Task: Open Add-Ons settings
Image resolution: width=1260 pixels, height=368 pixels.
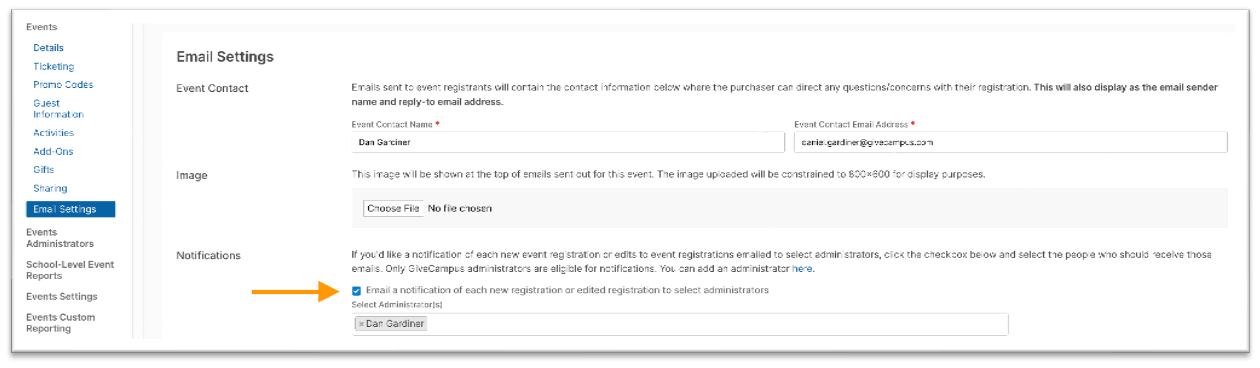Action: click(53, 152)
